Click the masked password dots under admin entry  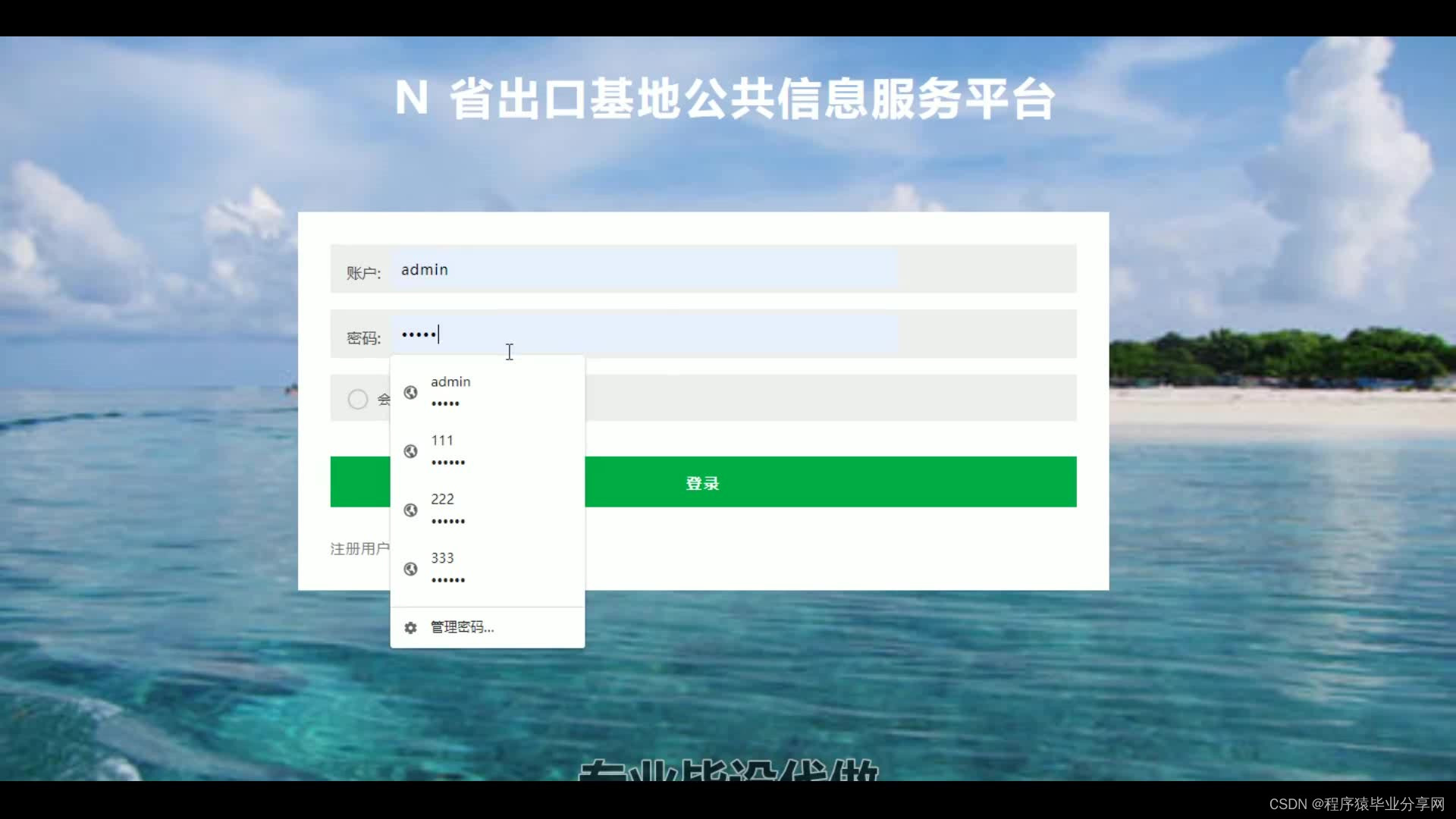445,403
